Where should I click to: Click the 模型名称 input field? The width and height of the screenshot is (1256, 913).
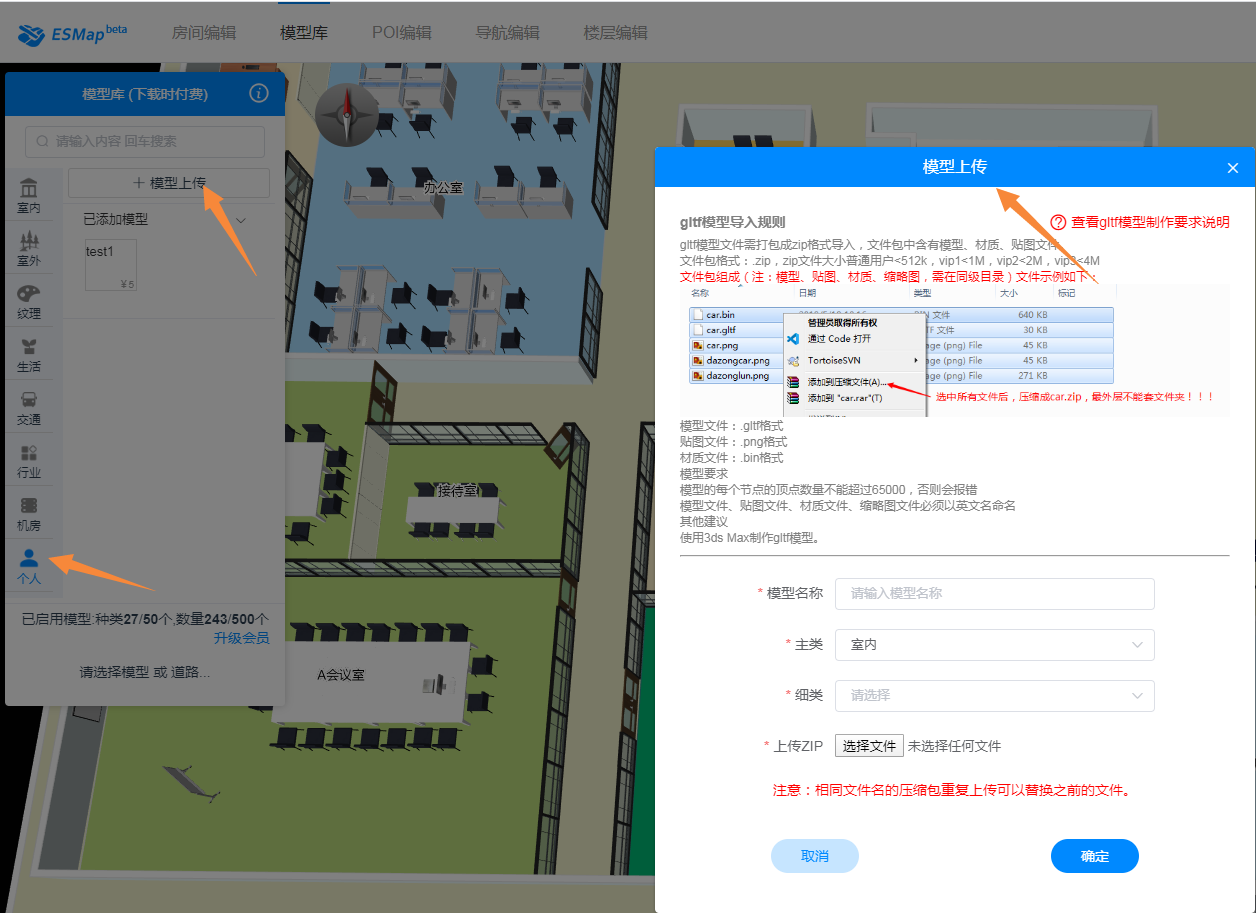(x=995, y=593)
